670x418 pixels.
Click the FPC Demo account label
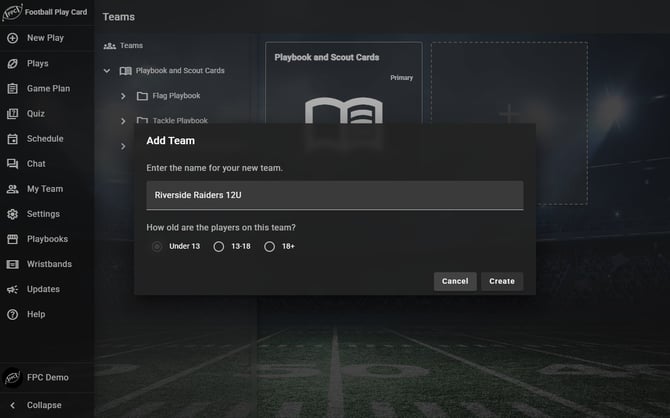[x=47, y=378]
